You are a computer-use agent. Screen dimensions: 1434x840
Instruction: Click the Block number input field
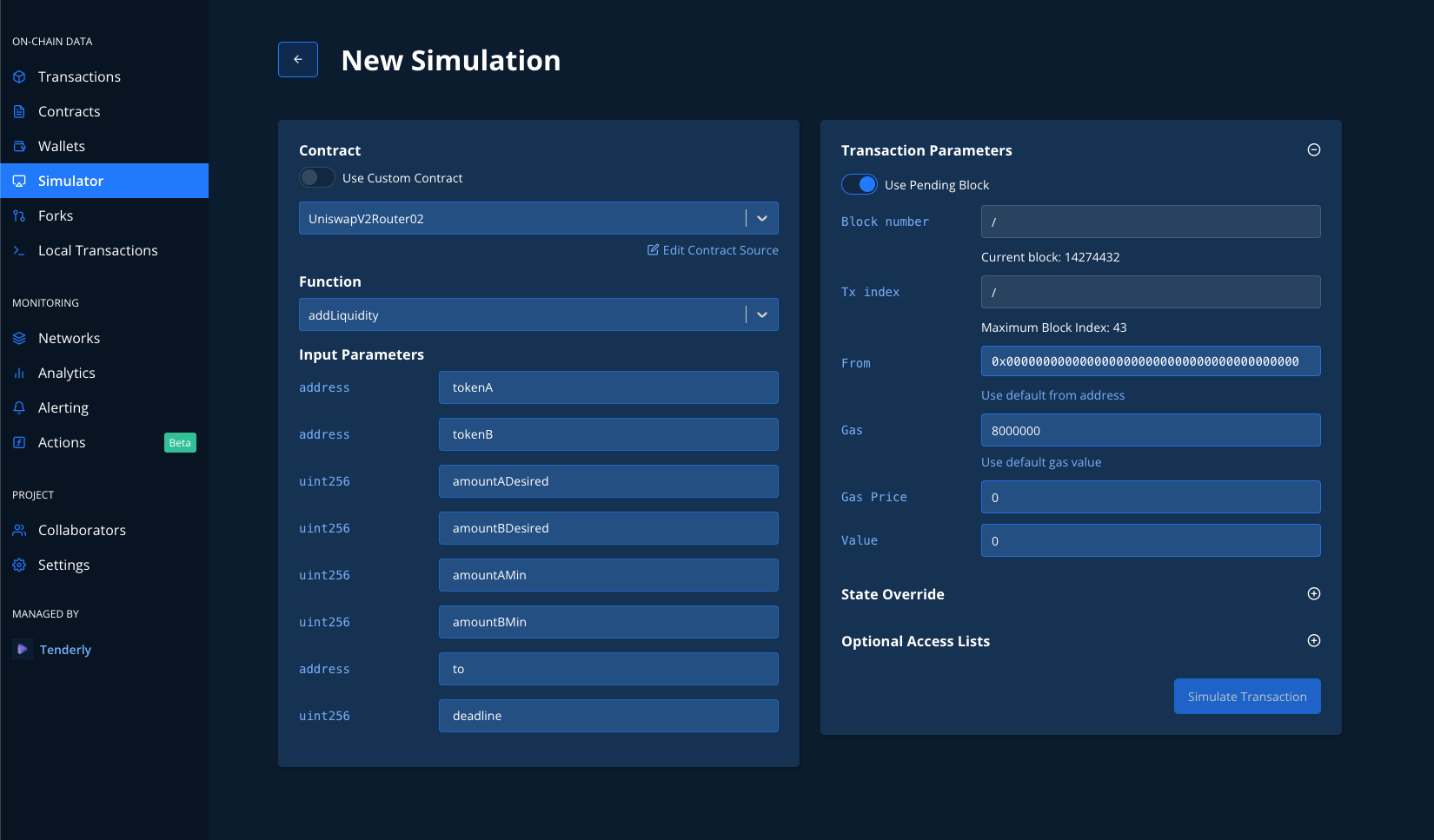coord(1151,222)
